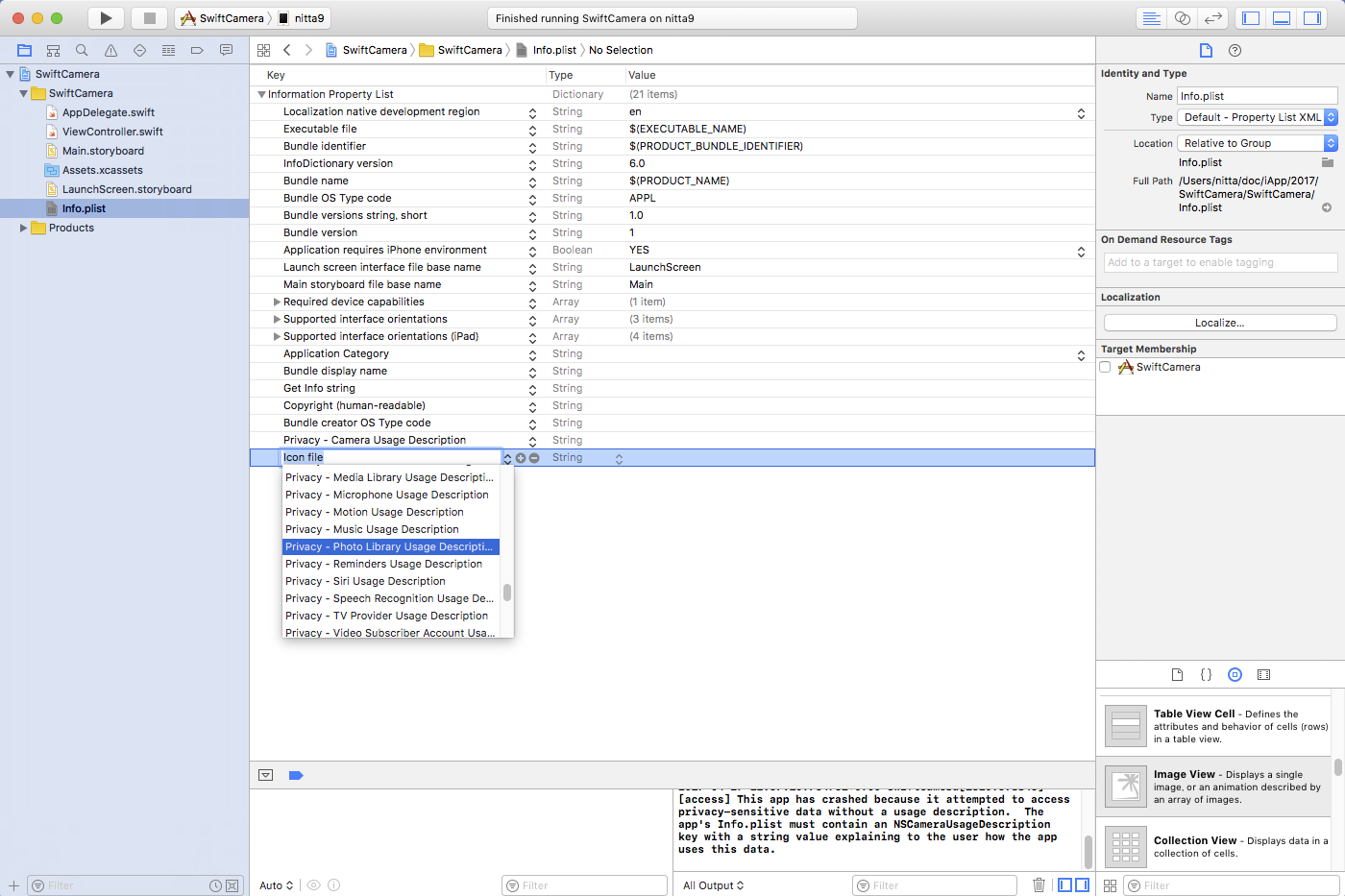Toggle the left navigator panel visibility

pos(1251,18)
